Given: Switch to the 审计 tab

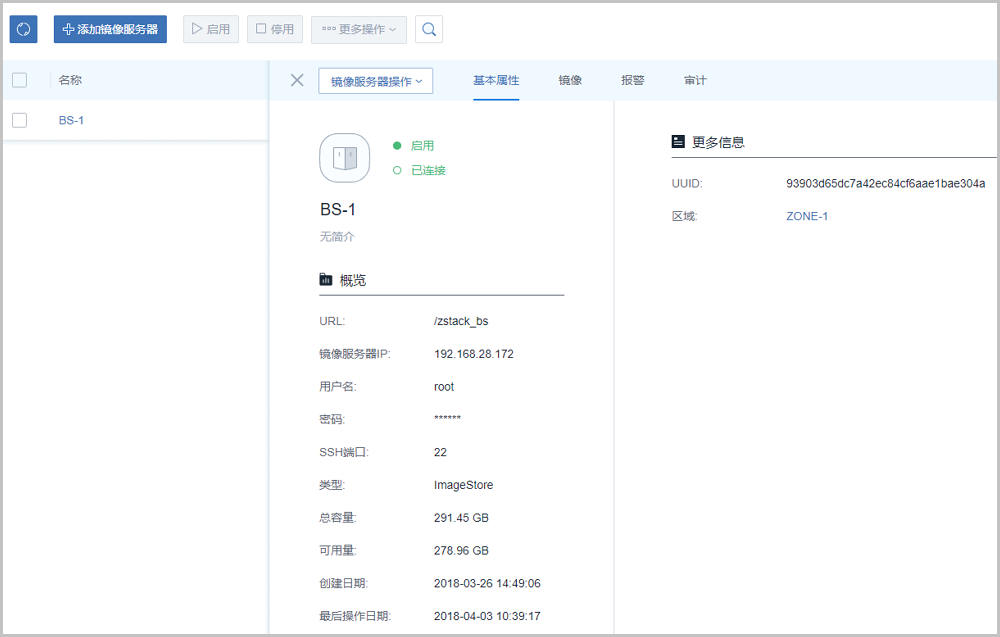Looking at the screenshot, I should point(695,80).
